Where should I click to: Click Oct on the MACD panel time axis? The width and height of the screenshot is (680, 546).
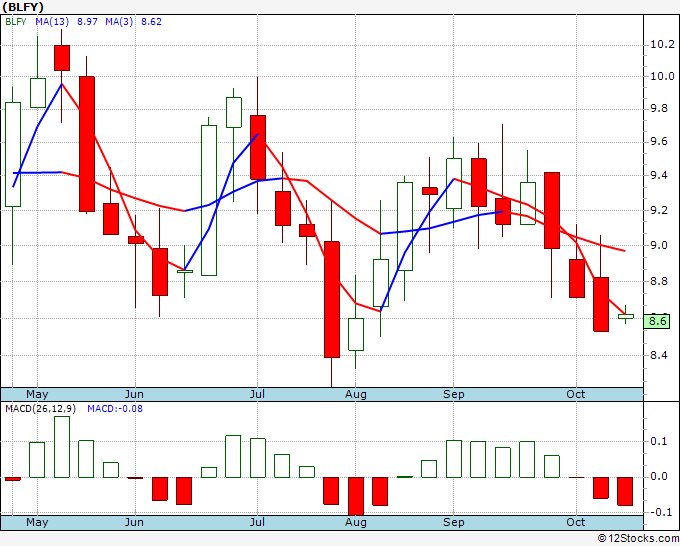click(x=576, y=522)
